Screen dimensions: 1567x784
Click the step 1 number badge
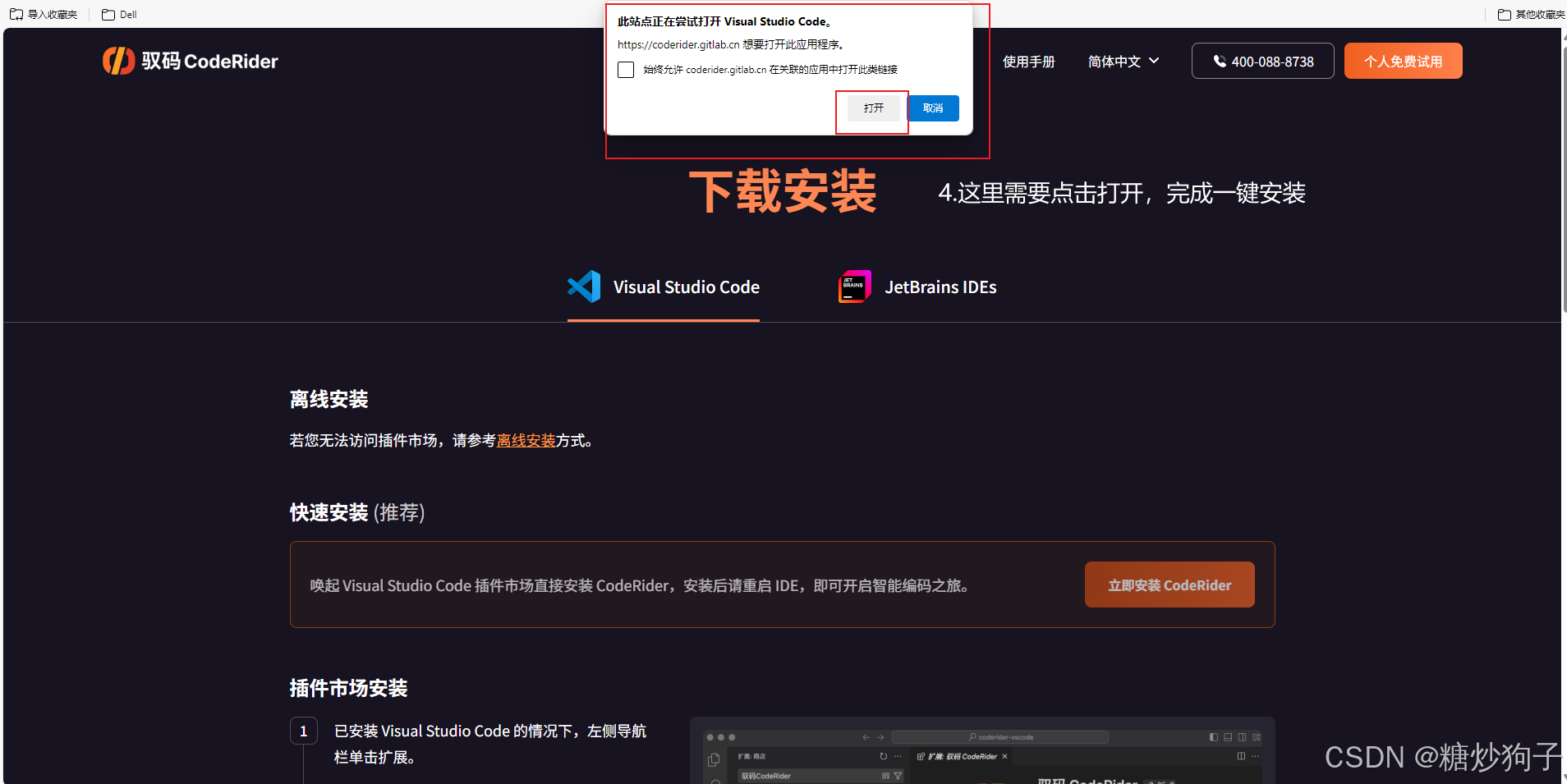point(304,730)
